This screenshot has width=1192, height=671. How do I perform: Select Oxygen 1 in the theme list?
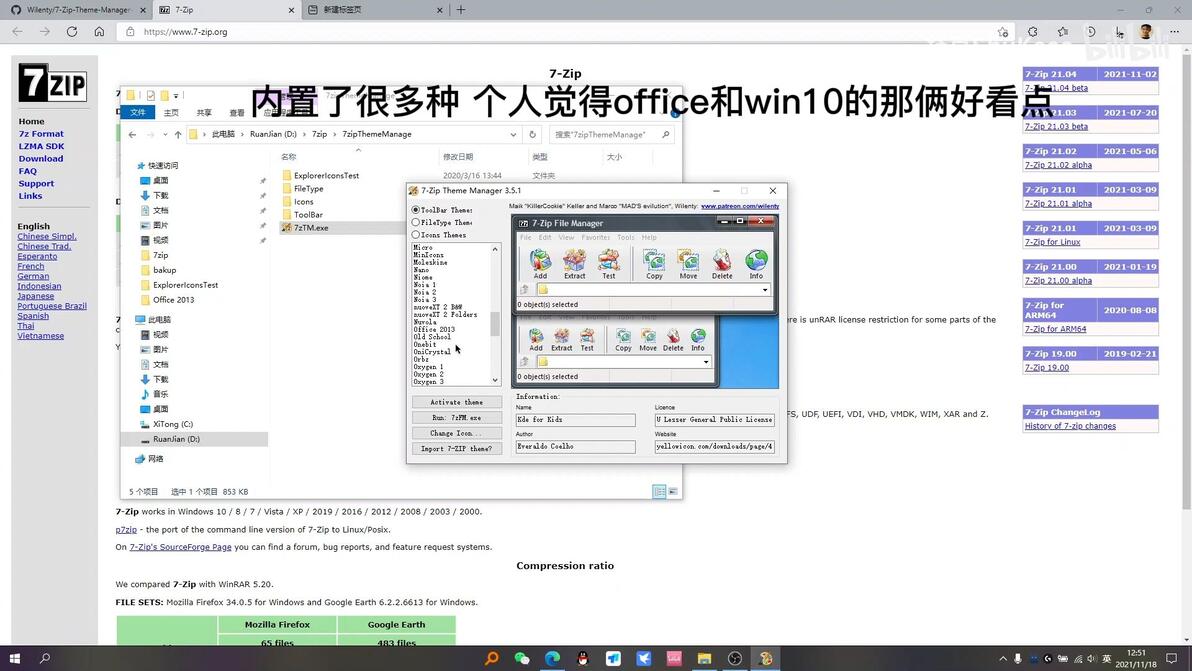pyautogui.click(x=428, y=366)
